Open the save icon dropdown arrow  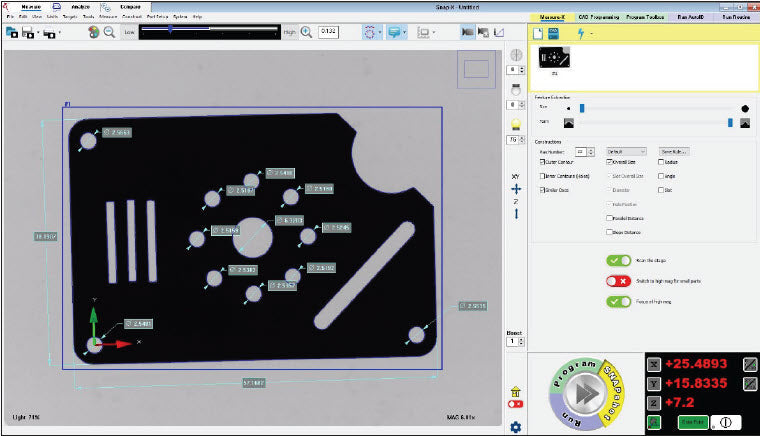point(38,33)
